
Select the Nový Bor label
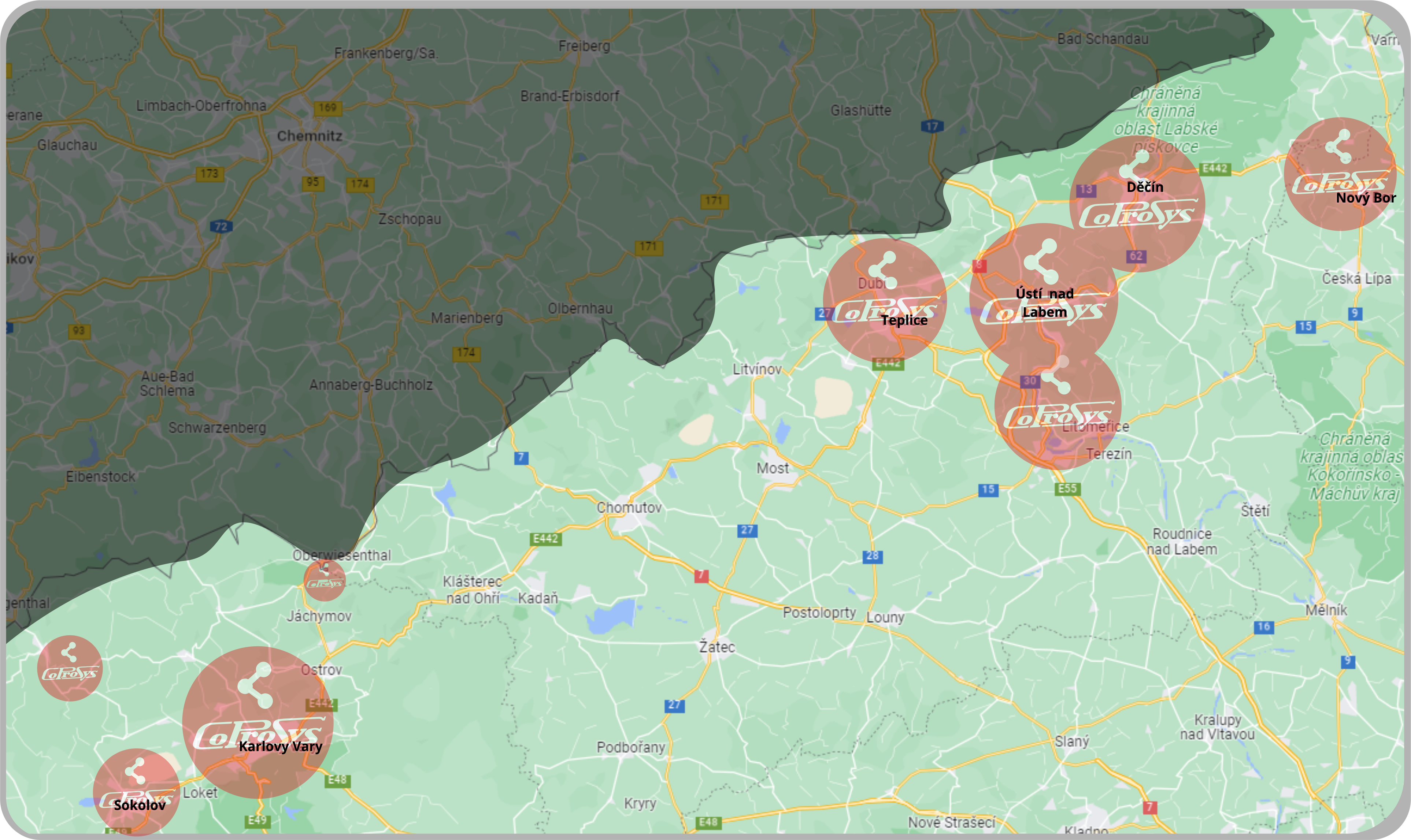1366,197
